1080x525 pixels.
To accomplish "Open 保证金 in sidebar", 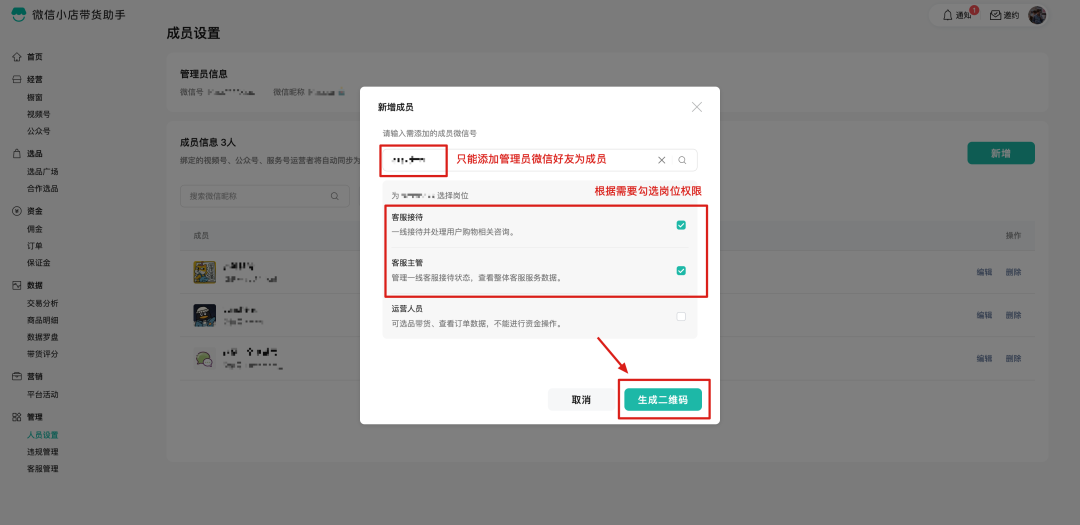I will [x=39, y=262].
